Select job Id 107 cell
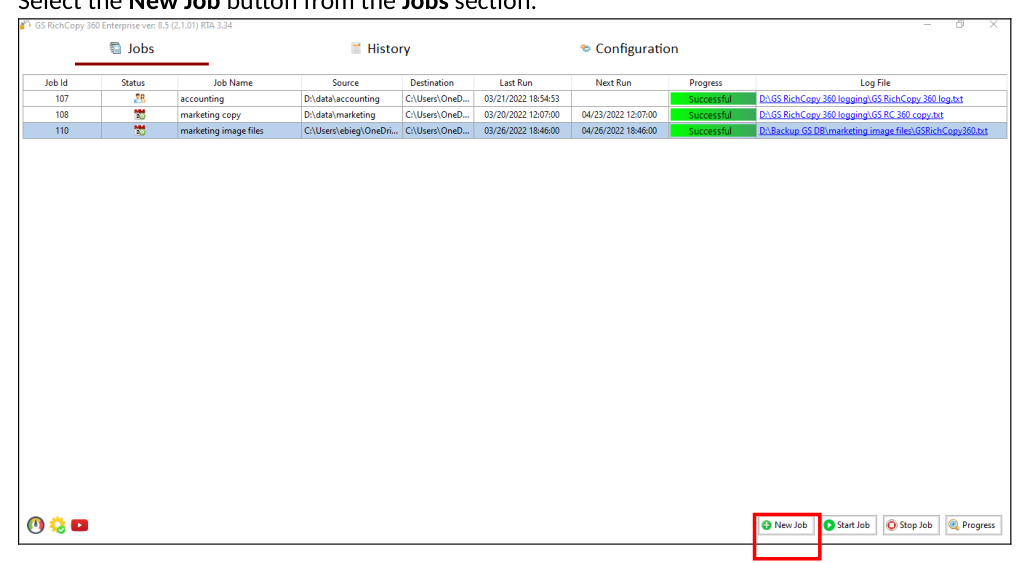Screen dimensions: 1030x563 [62, 99]
